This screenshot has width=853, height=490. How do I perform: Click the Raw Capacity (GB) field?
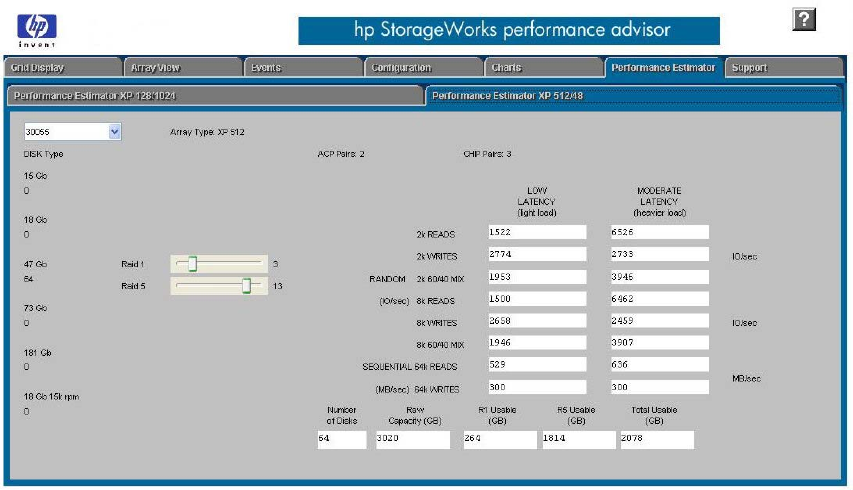413,439
